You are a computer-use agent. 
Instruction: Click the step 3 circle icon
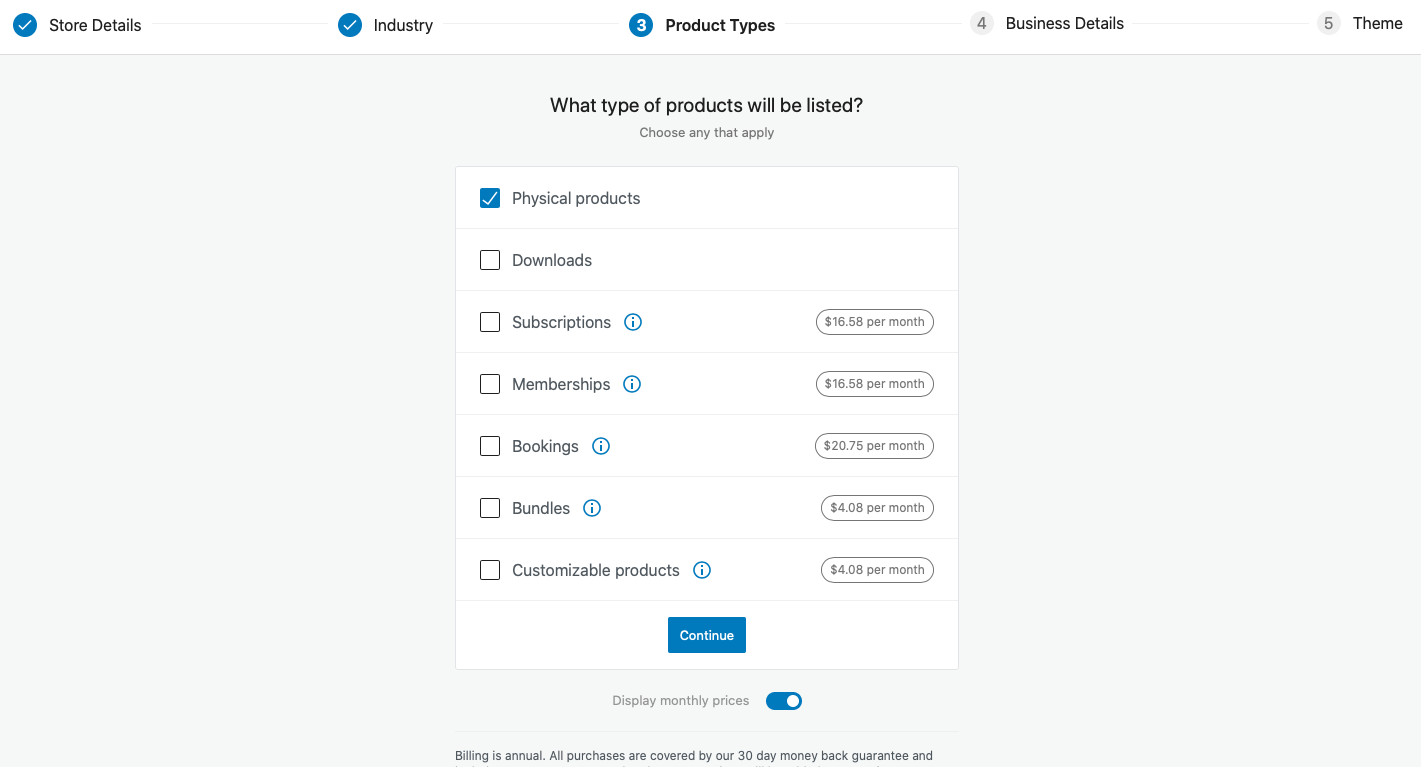[x=641, y=25]
